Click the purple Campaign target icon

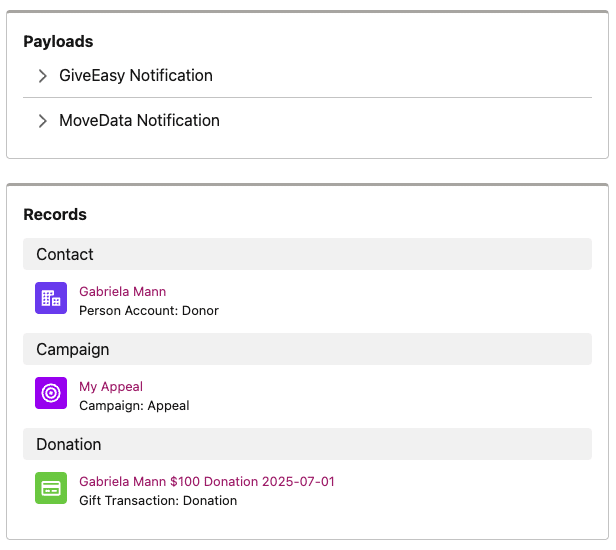click(51, 393)
